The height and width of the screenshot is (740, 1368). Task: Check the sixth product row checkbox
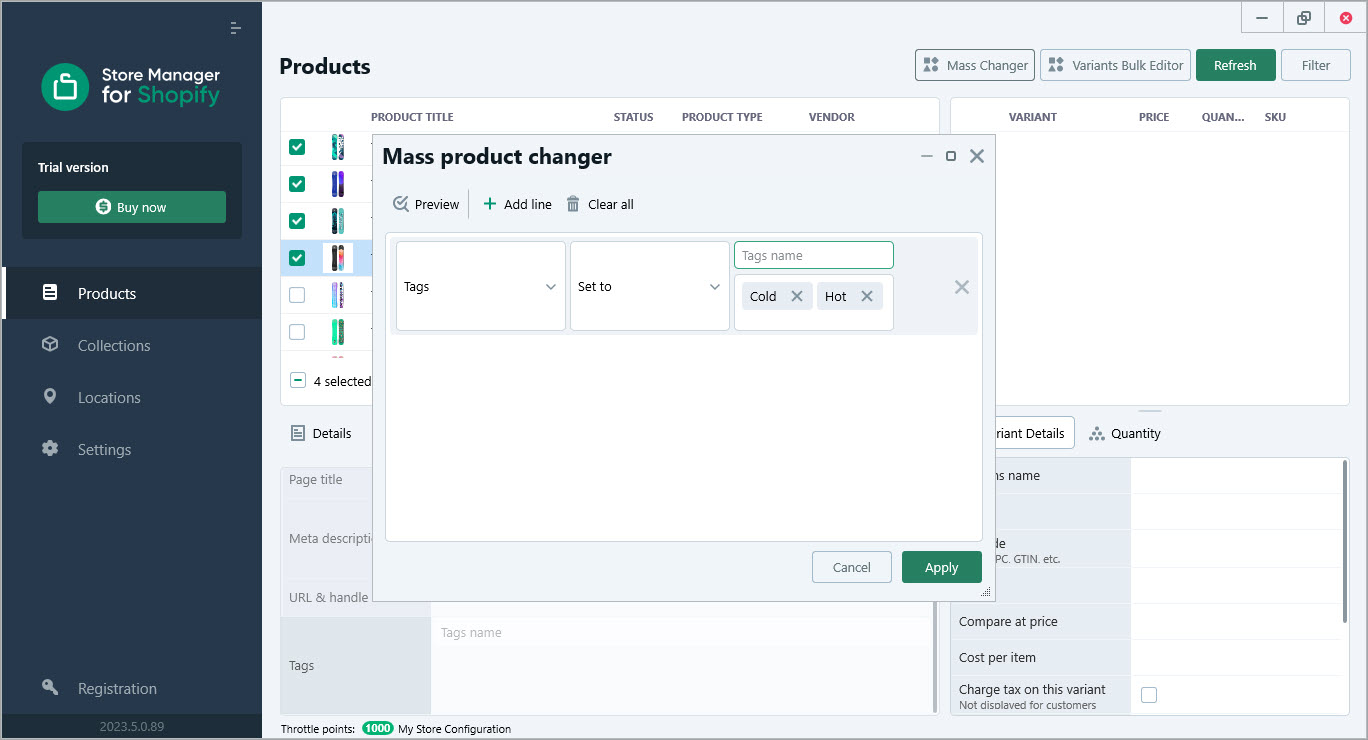pos(297,331)
